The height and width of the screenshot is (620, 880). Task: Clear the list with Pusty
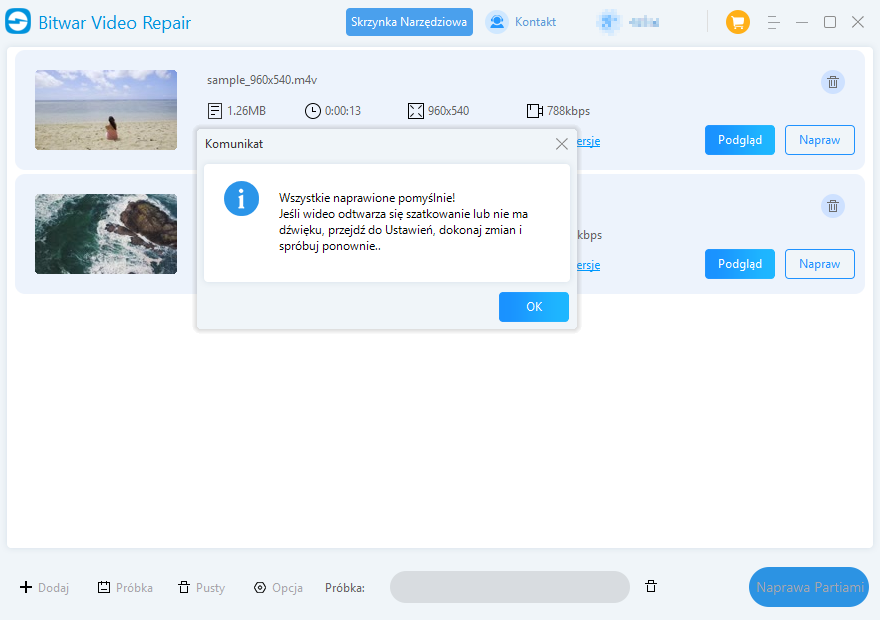click(201, 587)
